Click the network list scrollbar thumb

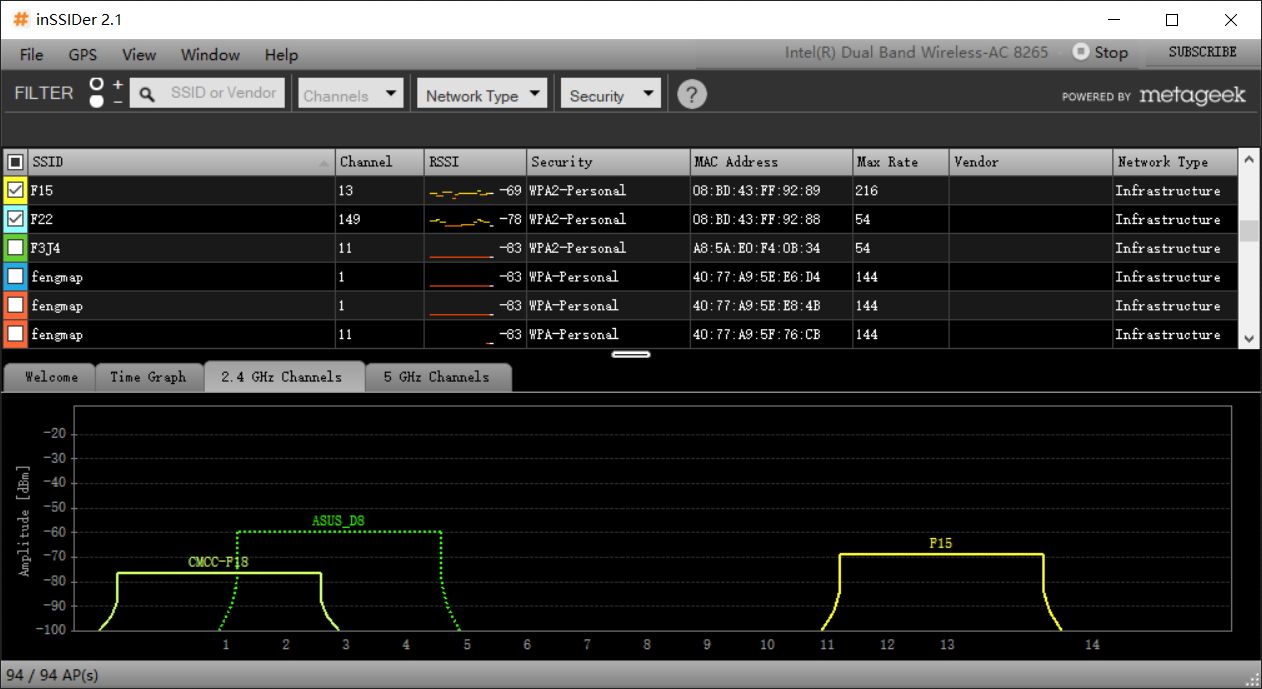(1249, 231)
